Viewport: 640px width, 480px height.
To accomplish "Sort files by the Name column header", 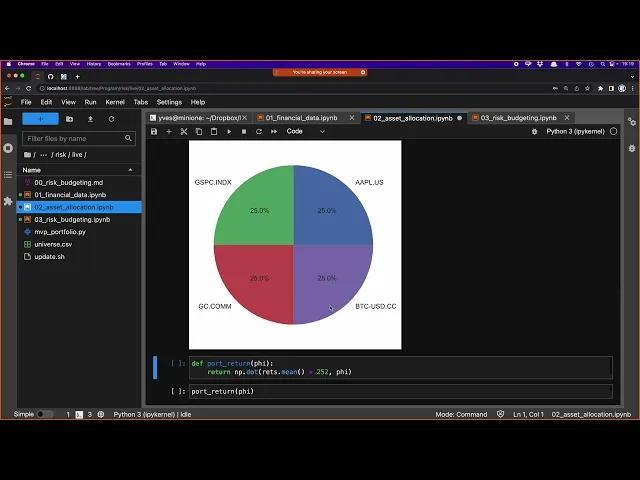I will point(78,170).
